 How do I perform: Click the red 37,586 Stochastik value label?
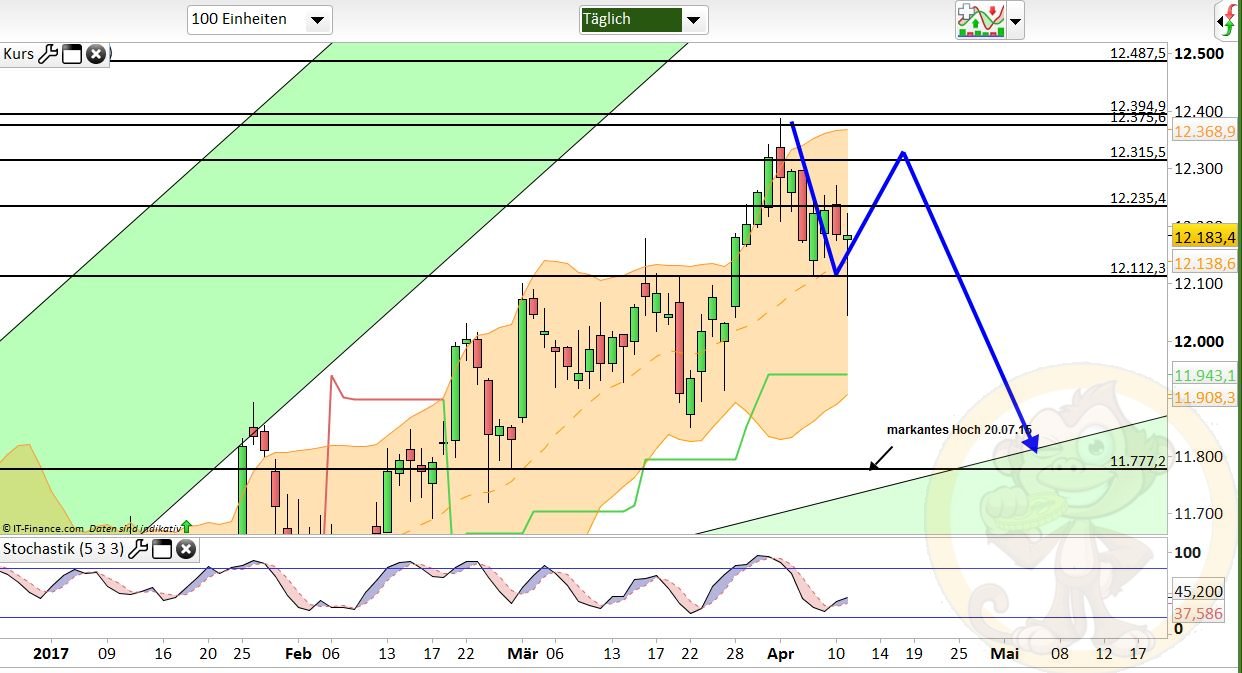[1199, 611]
